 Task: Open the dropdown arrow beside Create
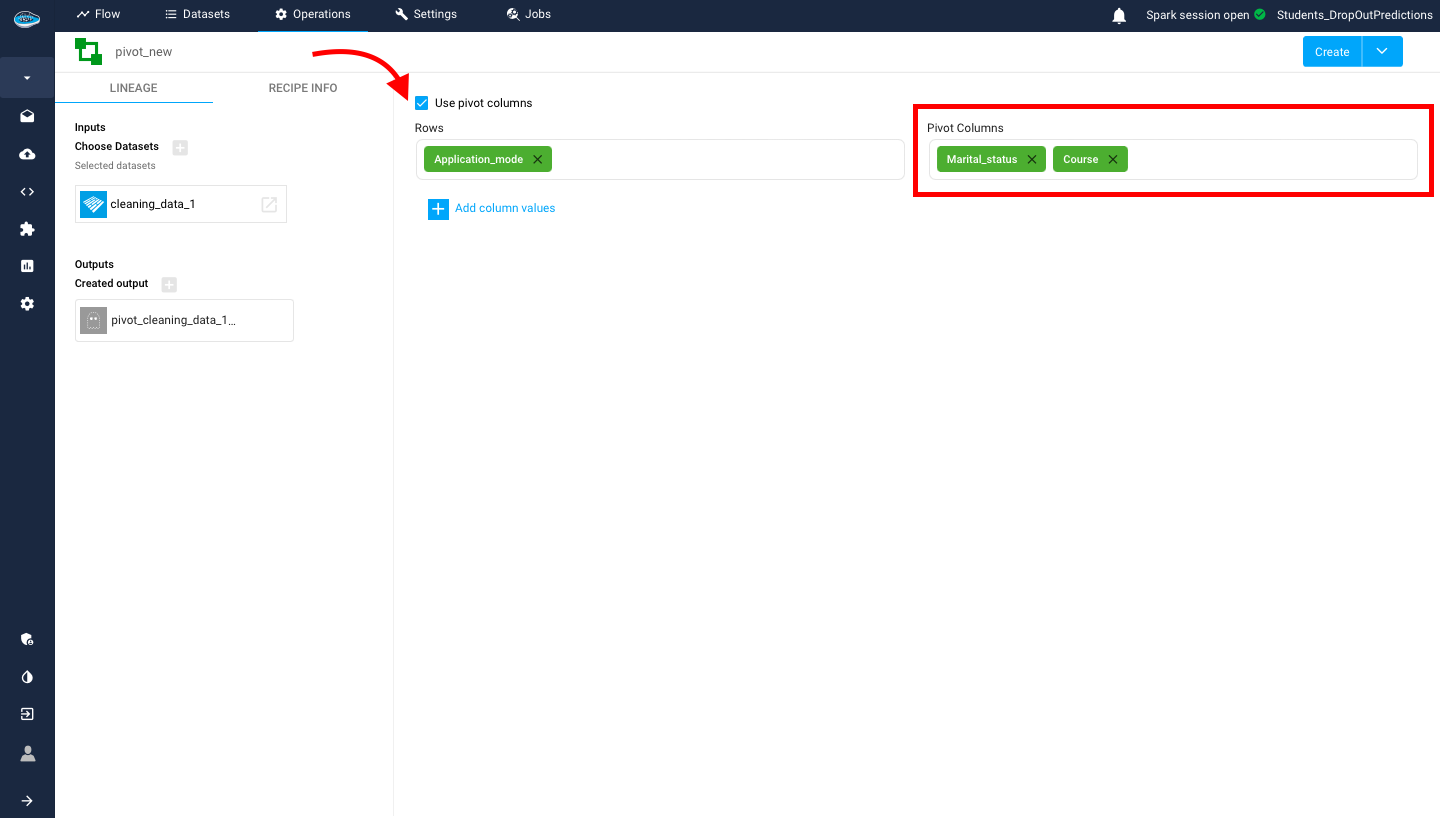pyautogui.click(x=1382, y=52)
